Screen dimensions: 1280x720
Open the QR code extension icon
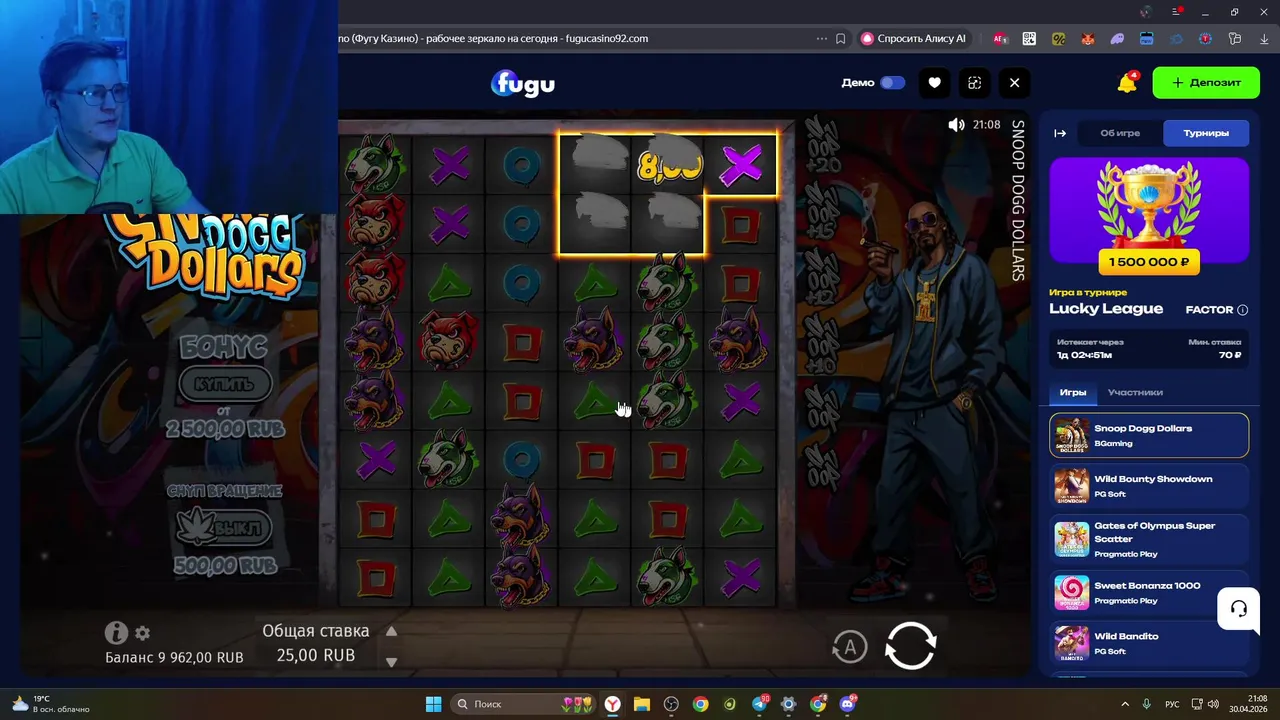pyautogui.click(x=1029, y=39)
